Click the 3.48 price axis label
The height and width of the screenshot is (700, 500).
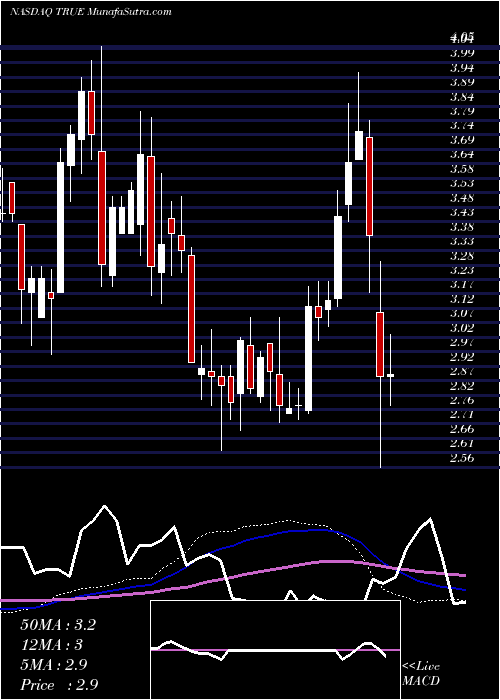click(x=462, y=198)
